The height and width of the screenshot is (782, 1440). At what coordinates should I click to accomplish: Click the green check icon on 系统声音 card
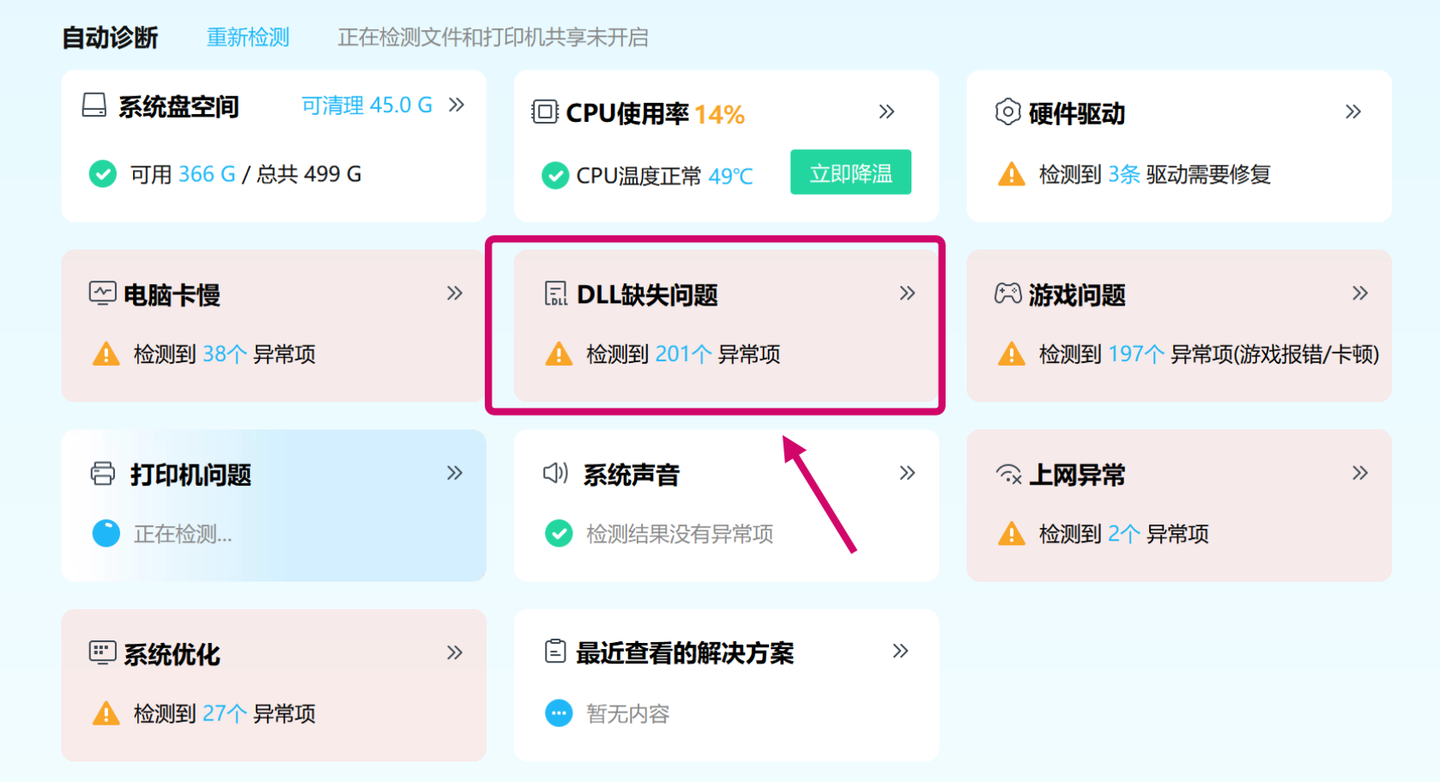pos(558,533)
